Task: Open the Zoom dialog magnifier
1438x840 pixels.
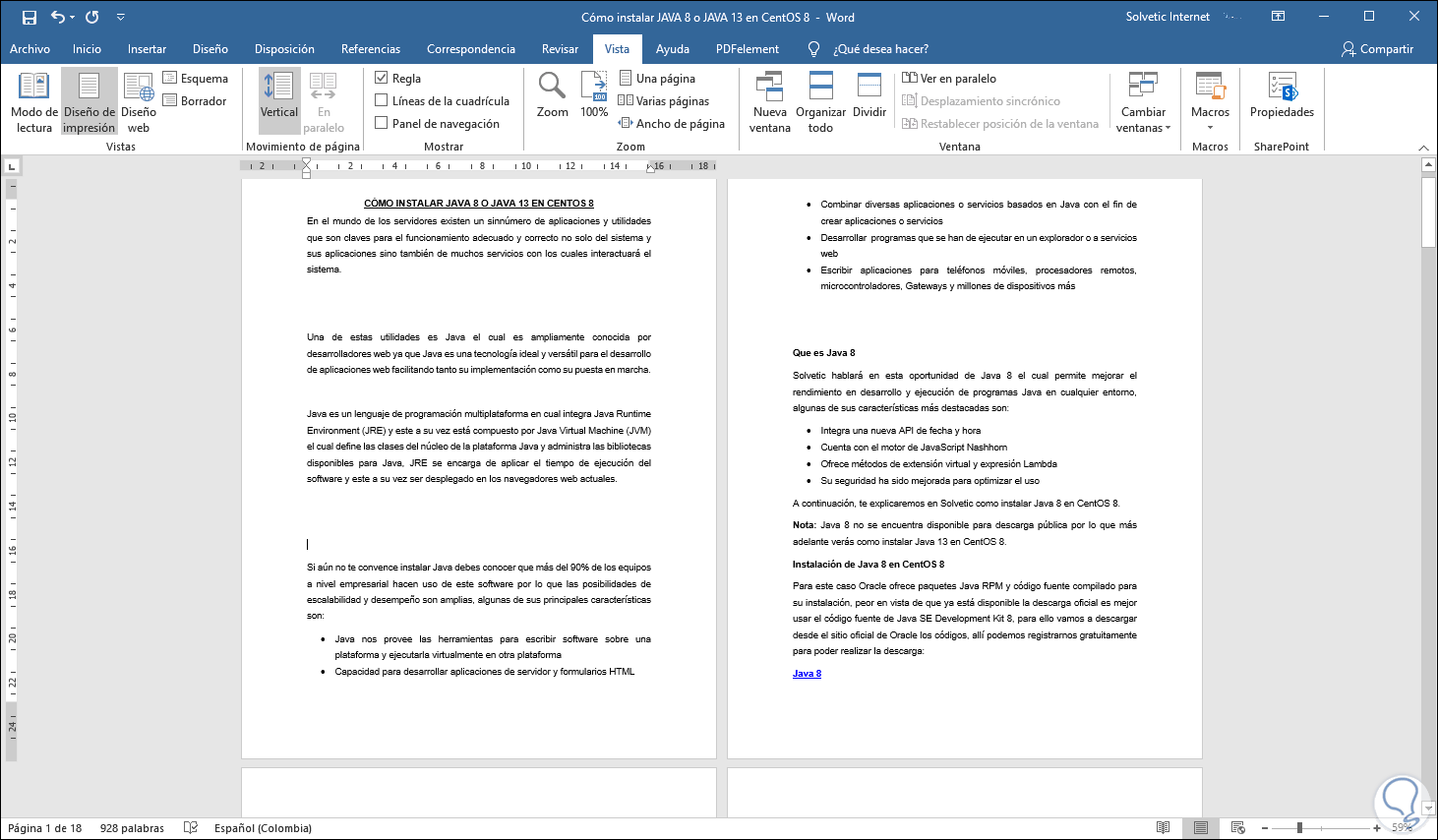Action: click(x=553, y=95)
